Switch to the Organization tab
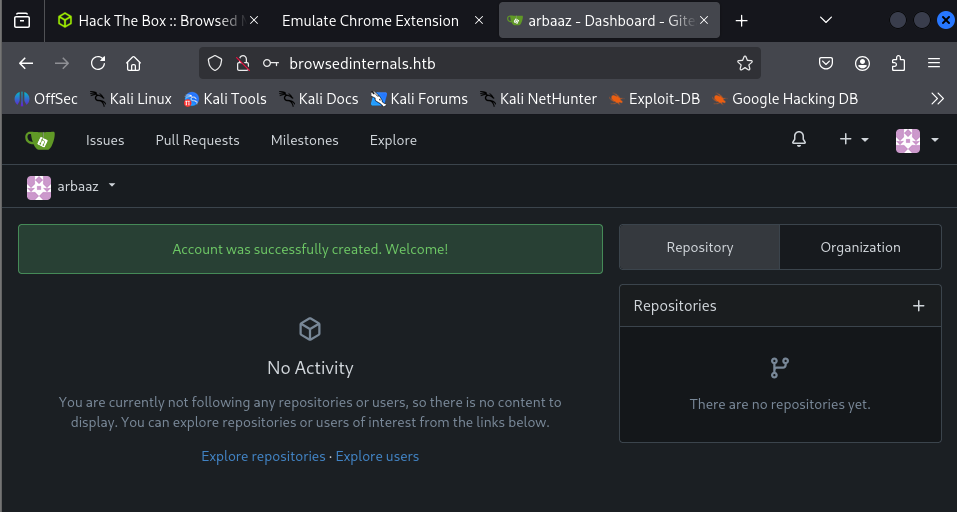The width and height of the screenshot is (957, 512). pyautogui.click(x=860, y=247)
